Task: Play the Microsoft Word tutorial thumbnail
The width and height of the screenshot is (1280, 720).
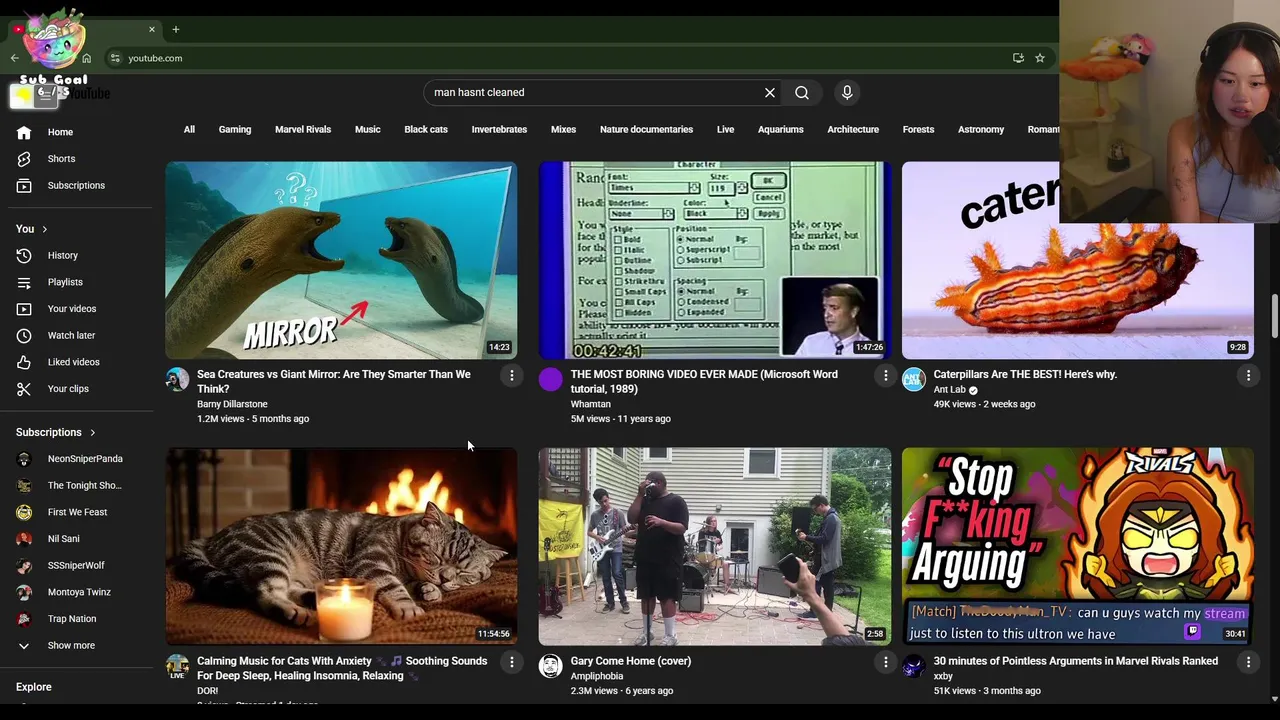Action: pos(715,260)
